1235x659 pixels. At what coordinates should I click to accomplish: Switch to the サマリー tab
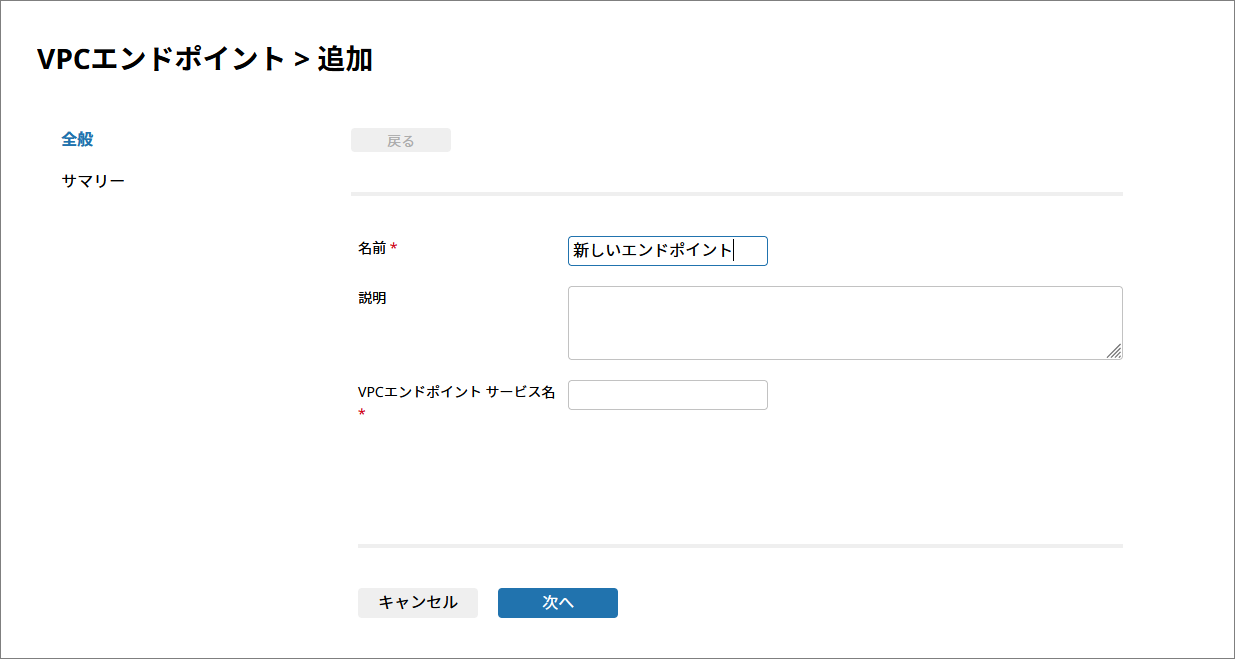click(x=93, y=181)
